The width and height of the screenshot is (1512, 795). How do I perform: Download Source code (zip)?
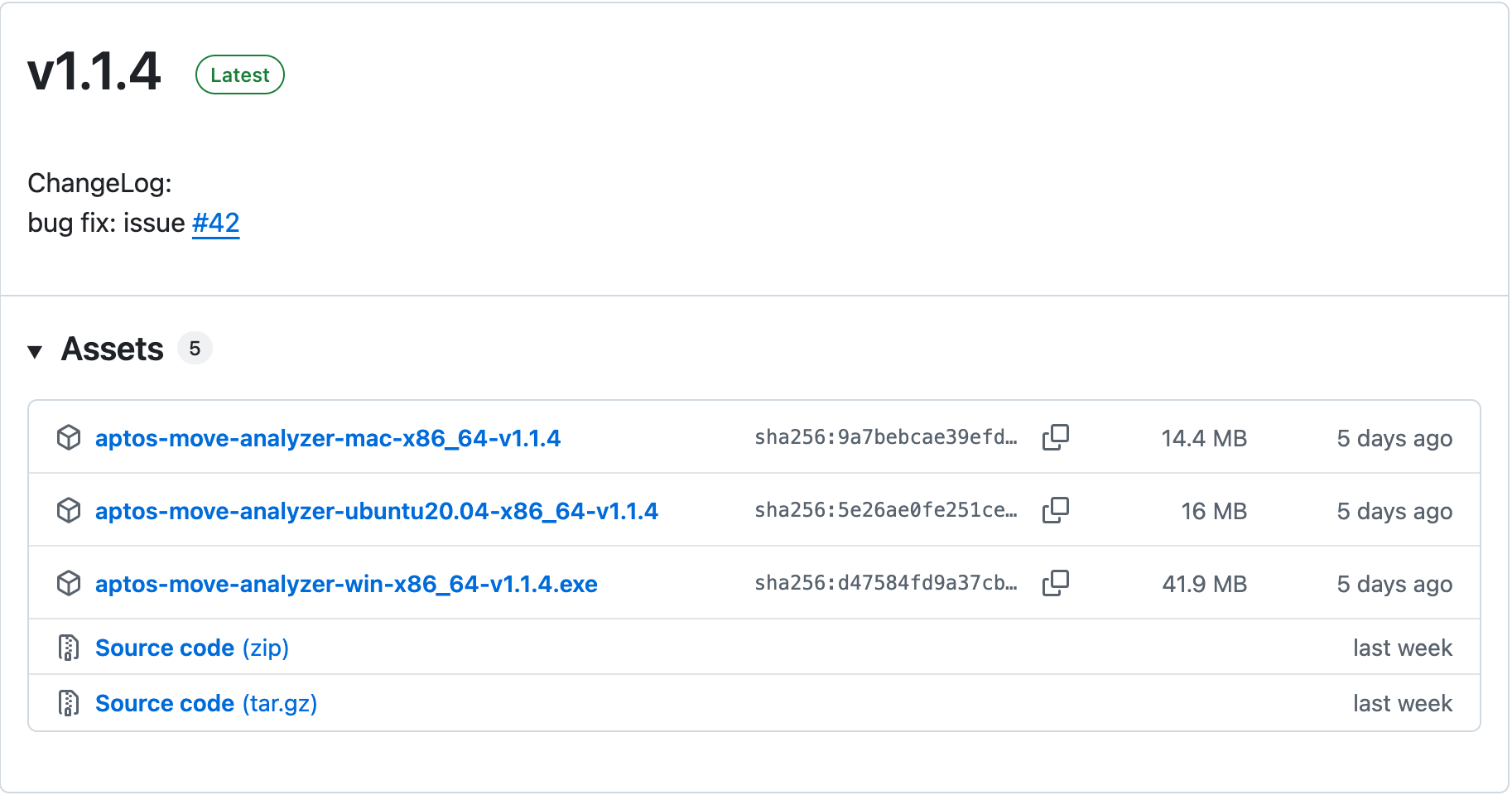[x=192, y=648]
